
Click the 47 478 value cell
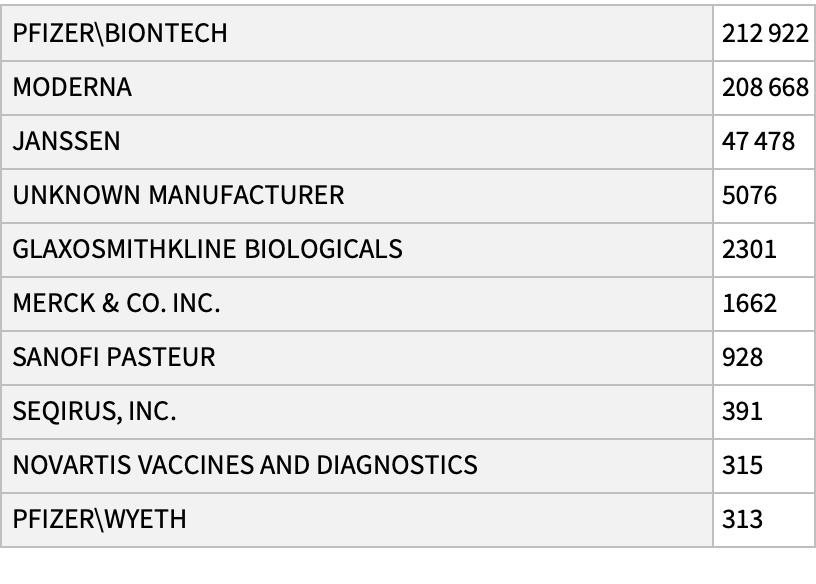click(x=758, y=141)
